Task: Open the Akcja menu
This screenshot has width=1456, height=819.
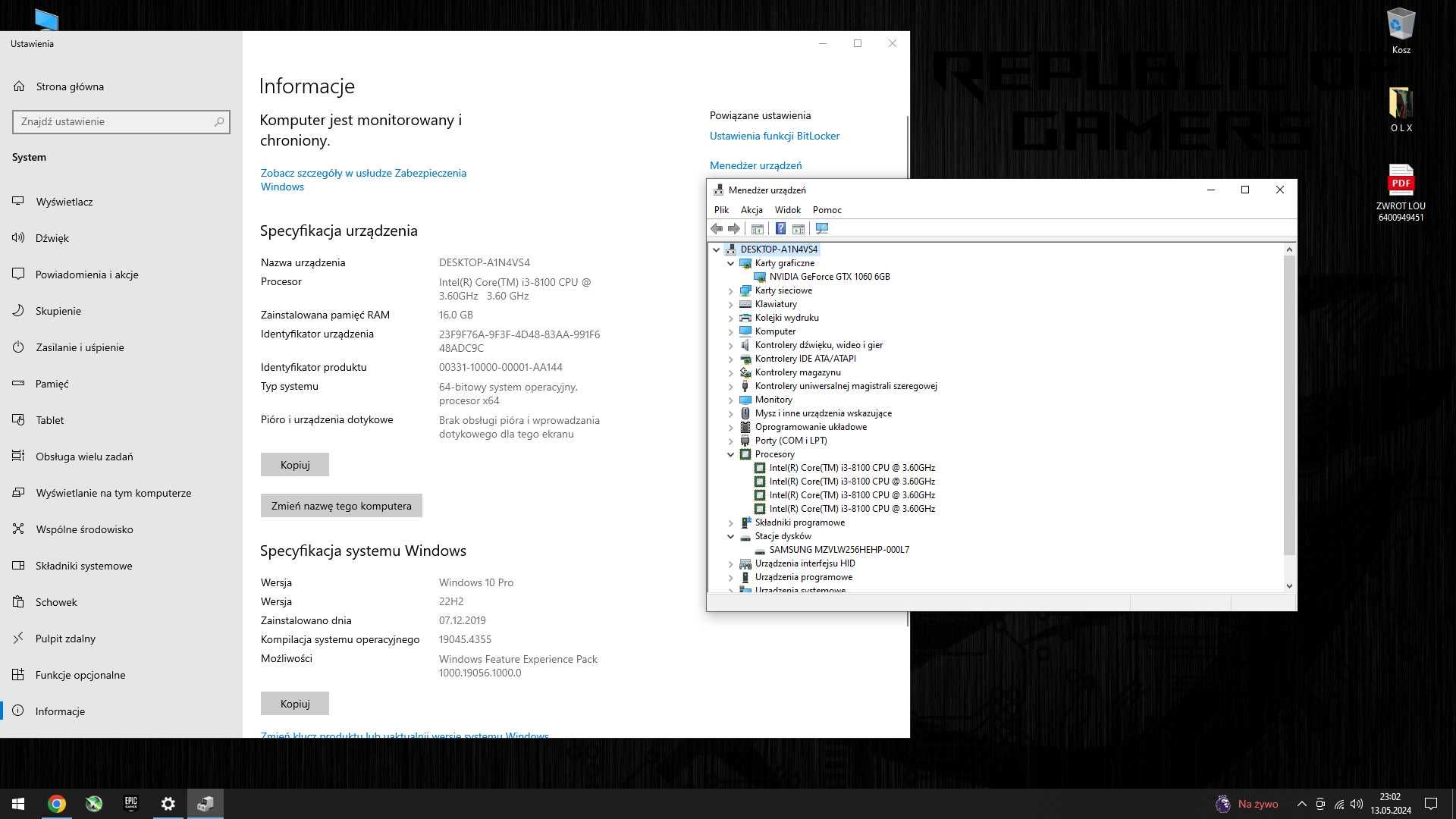Action: pyautogui.click(x=752, y=210)
